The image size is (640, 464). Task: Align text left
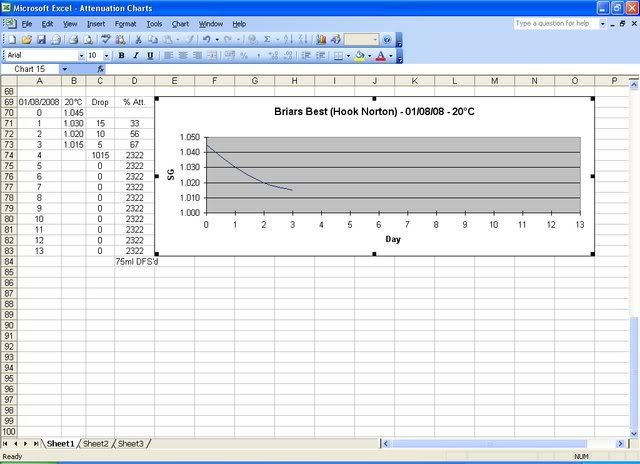pos(168,56)
